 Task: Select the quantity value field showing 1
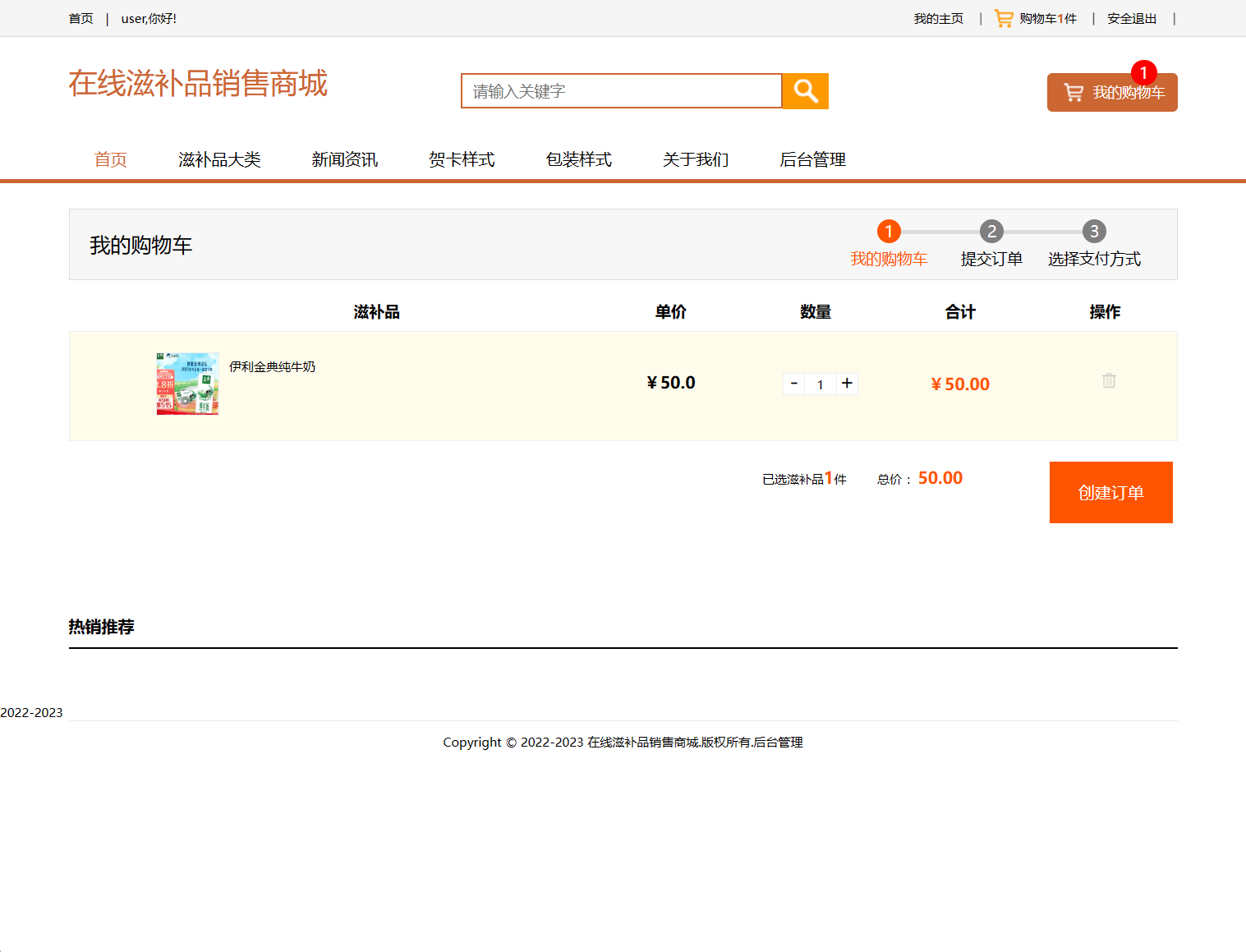(821, 384)
